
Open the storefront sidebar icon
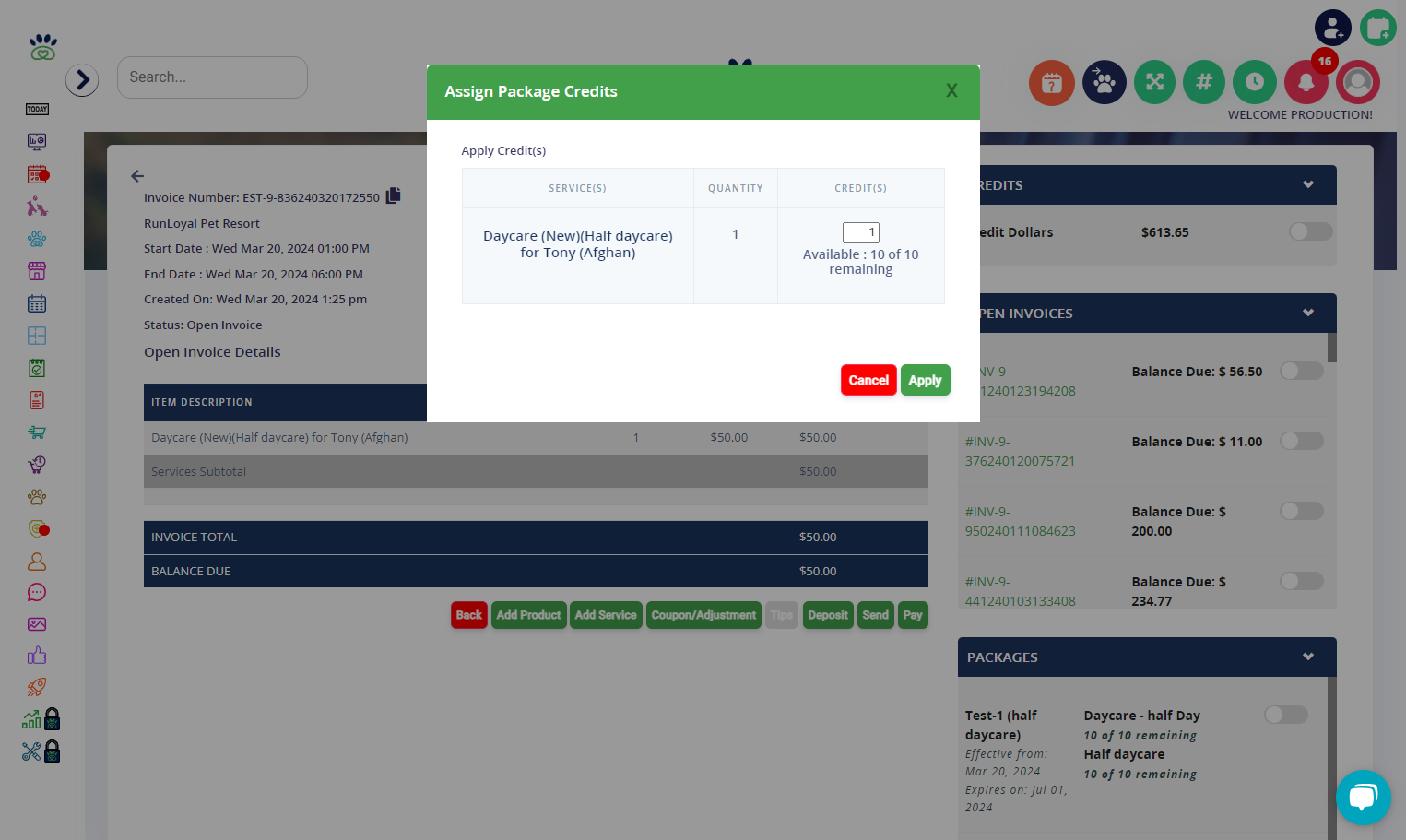(37, 271)
